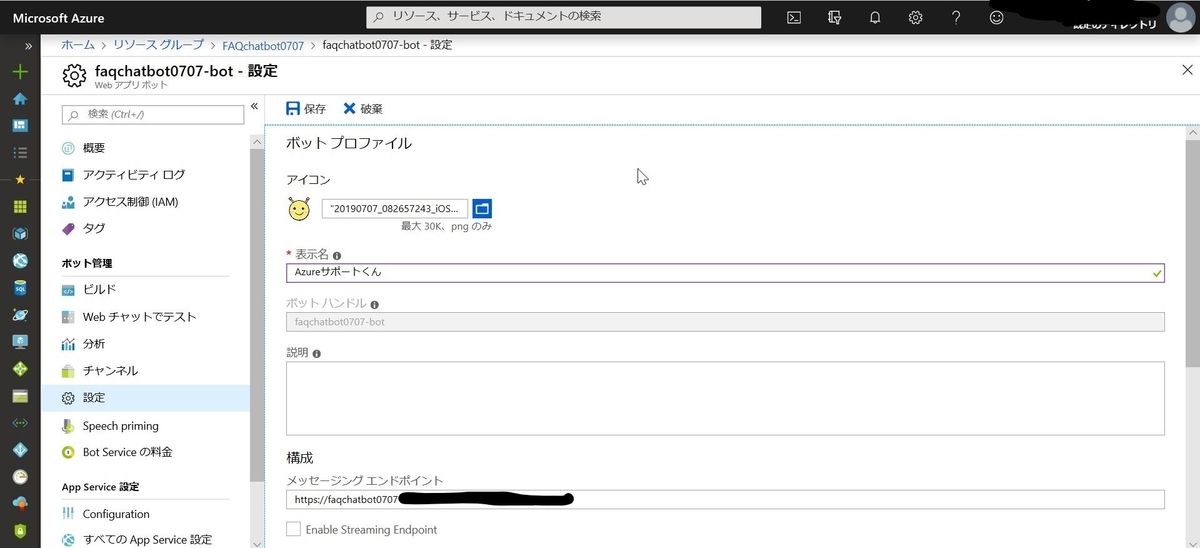This screenshot has height=548, width=1200.
Task: Click the メッセージング エンドポイント URL field
Action: pyautogui.click(x=725, y=499)
